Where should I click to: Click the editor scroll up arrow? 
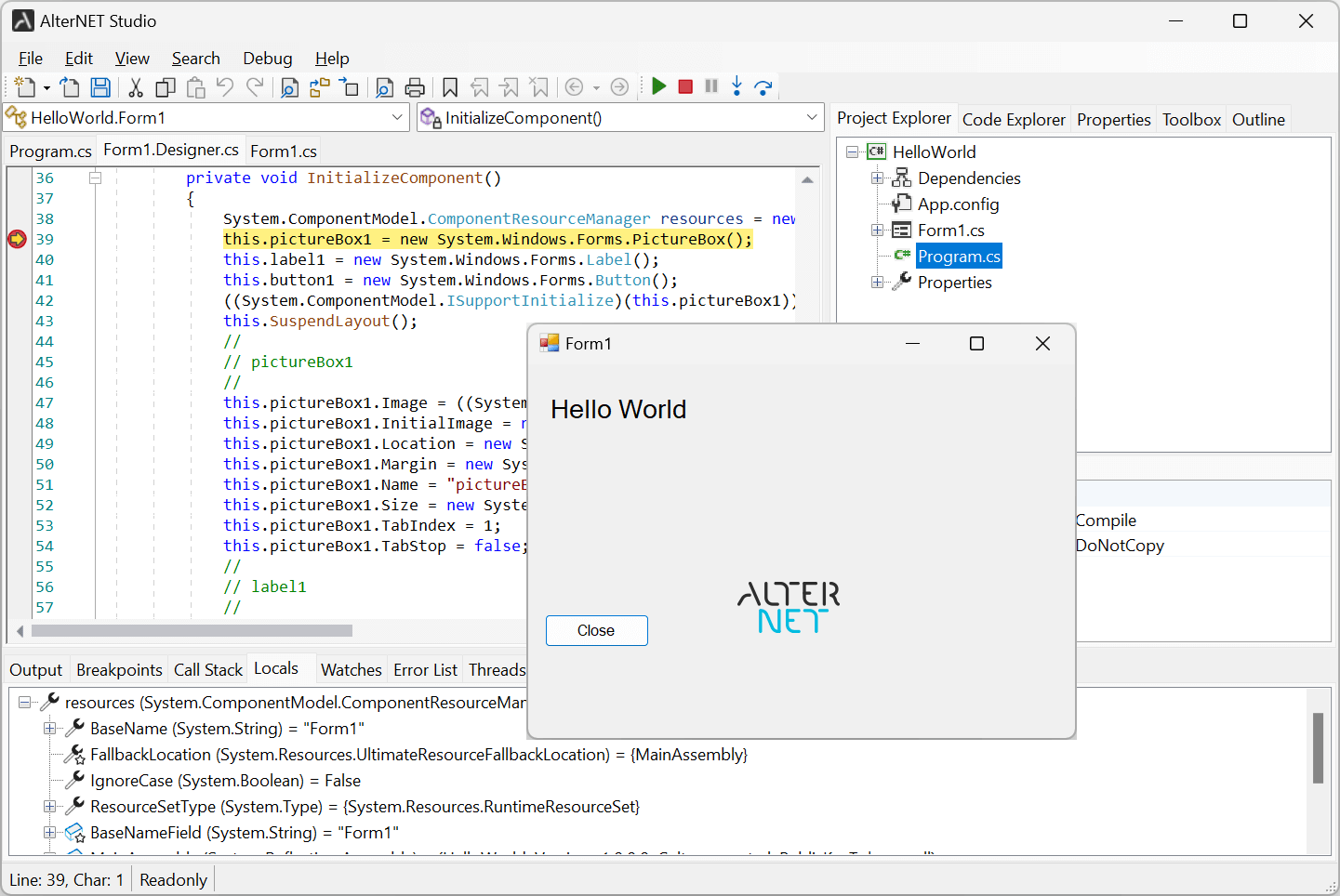coord(807,179)
